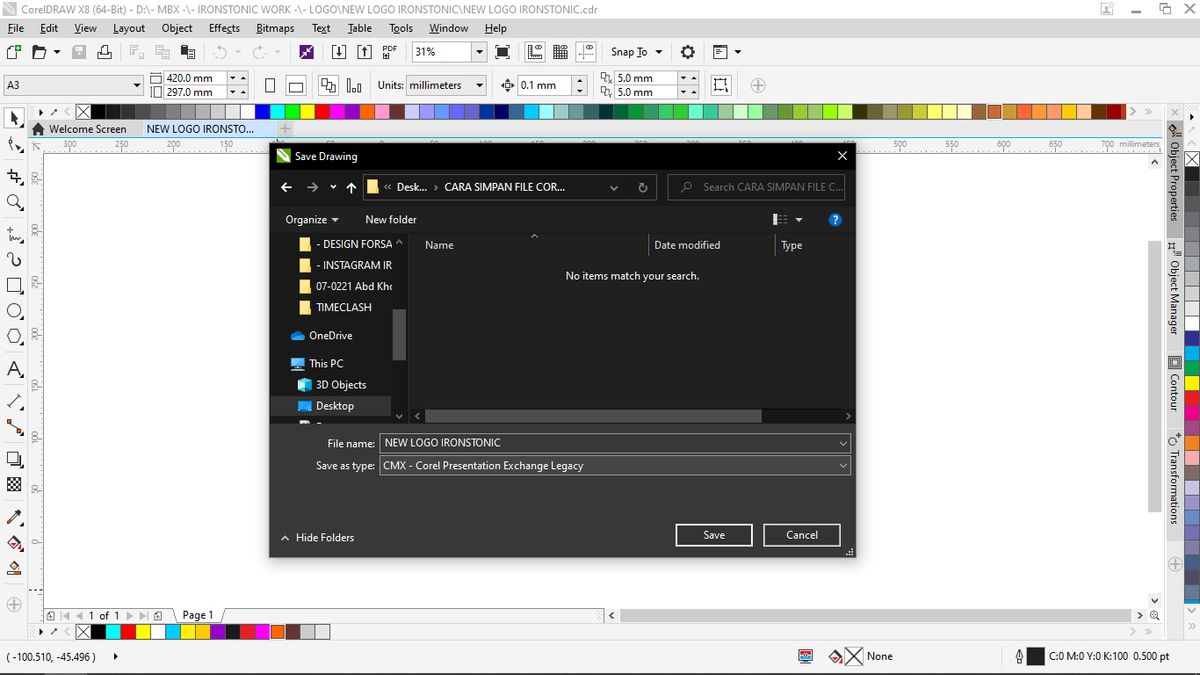Select the Interactive Fill tool
The width and height of the screenshot is (1200, 675).
point(14,544)
